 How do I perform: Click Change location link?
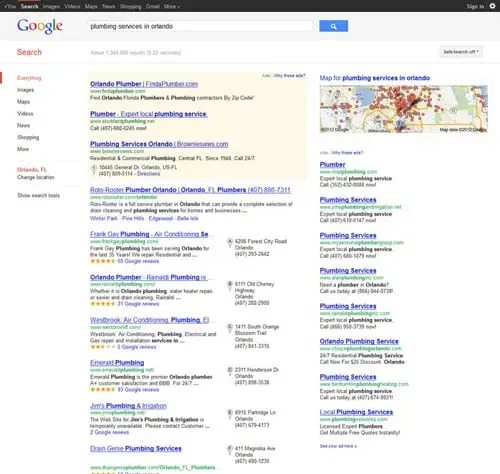point(36,177)
